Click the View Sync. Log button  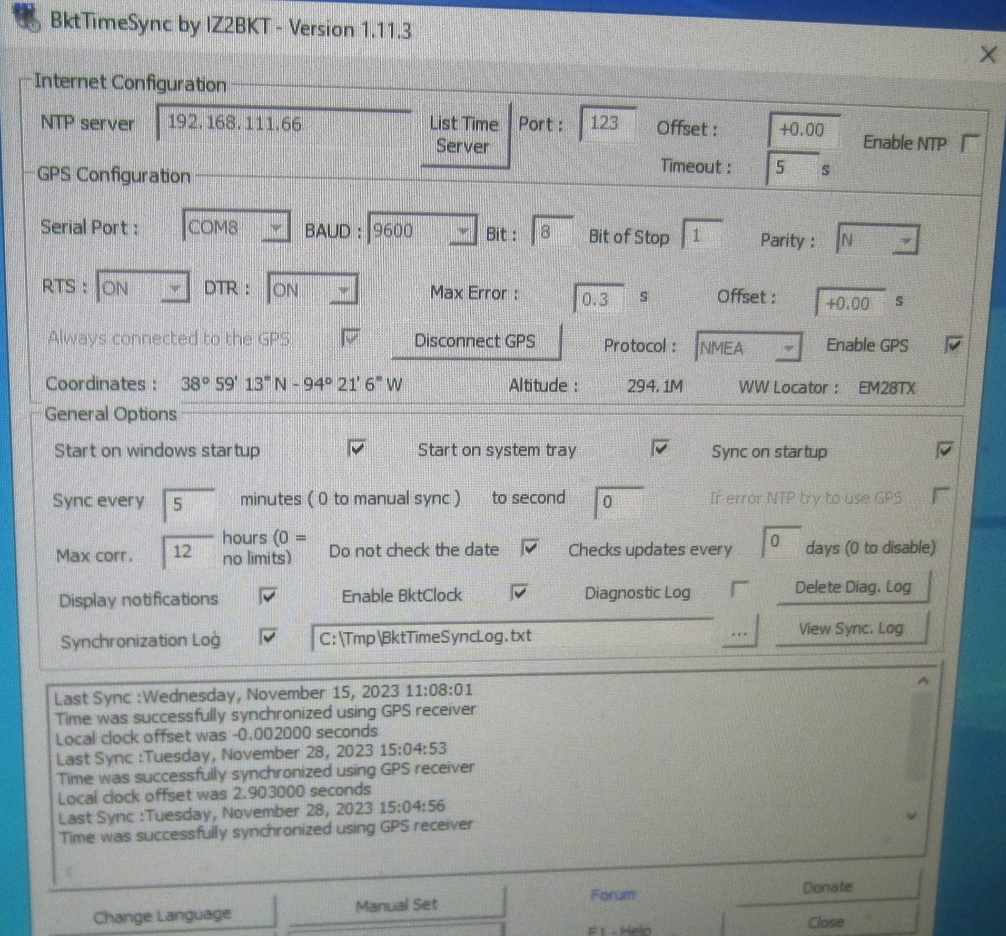(850, 629)
